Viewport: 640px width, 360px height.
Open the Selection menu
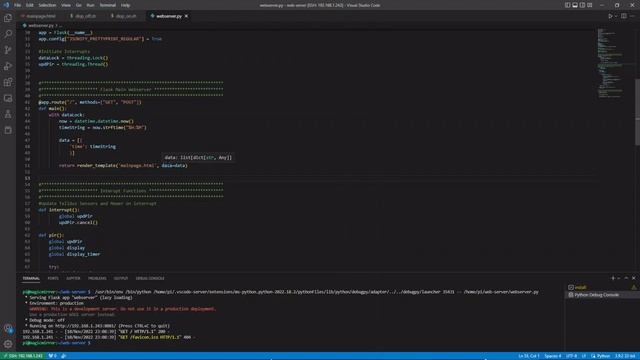(x=47, y=5)
